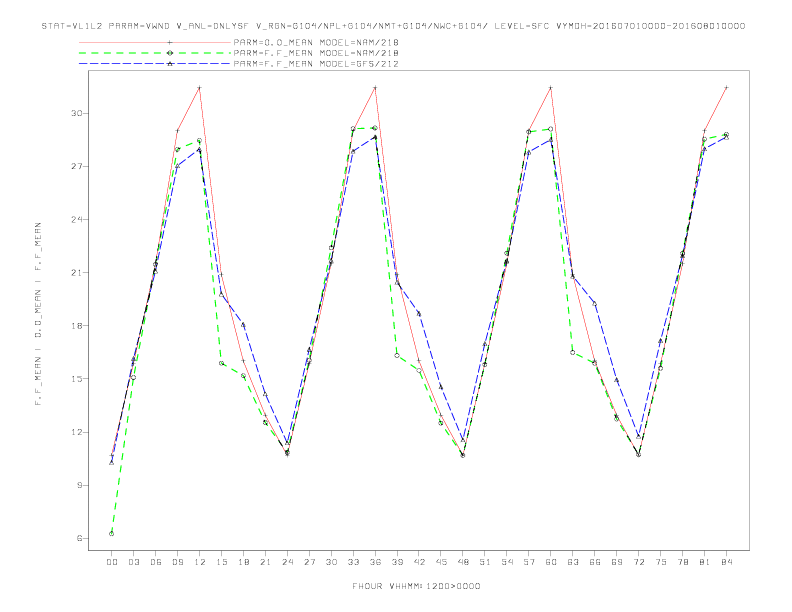Viewport: 792px width, 612px height.
Task: Click x-axis forecast hour label 75
Action: click(661, 562)
